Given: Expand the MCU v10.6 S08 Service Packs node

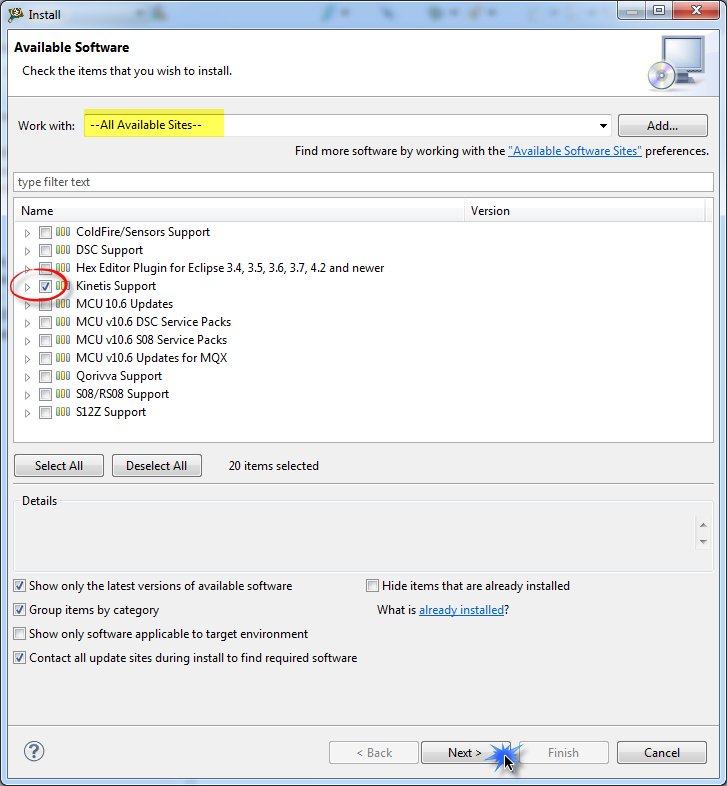Looking at the screenshot, I should pyautogui.click(x=28, y=341).
